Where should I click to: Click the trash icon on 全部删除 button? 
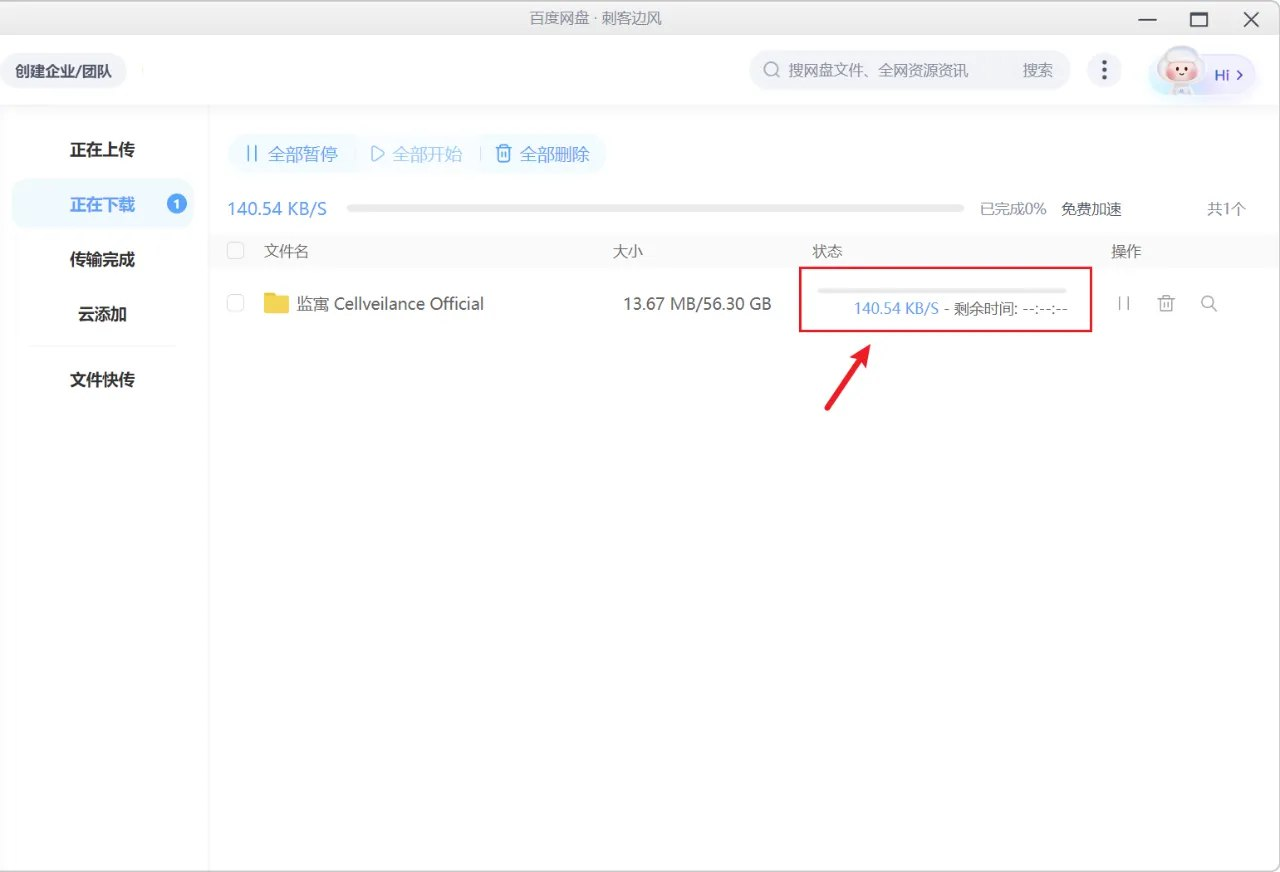click(x=503, y=153)
